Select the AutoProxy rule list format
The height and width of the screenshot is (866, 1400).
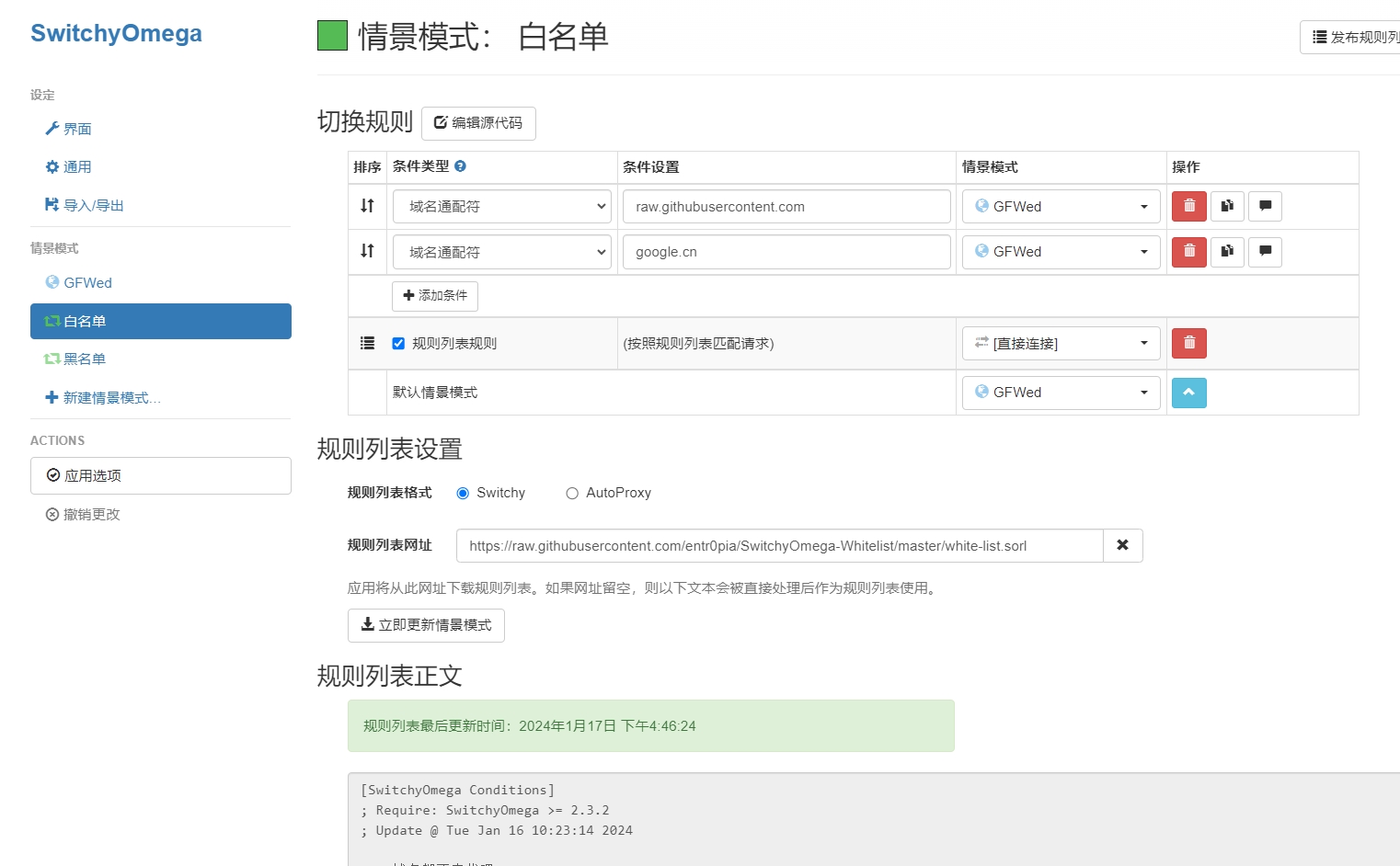572,493
